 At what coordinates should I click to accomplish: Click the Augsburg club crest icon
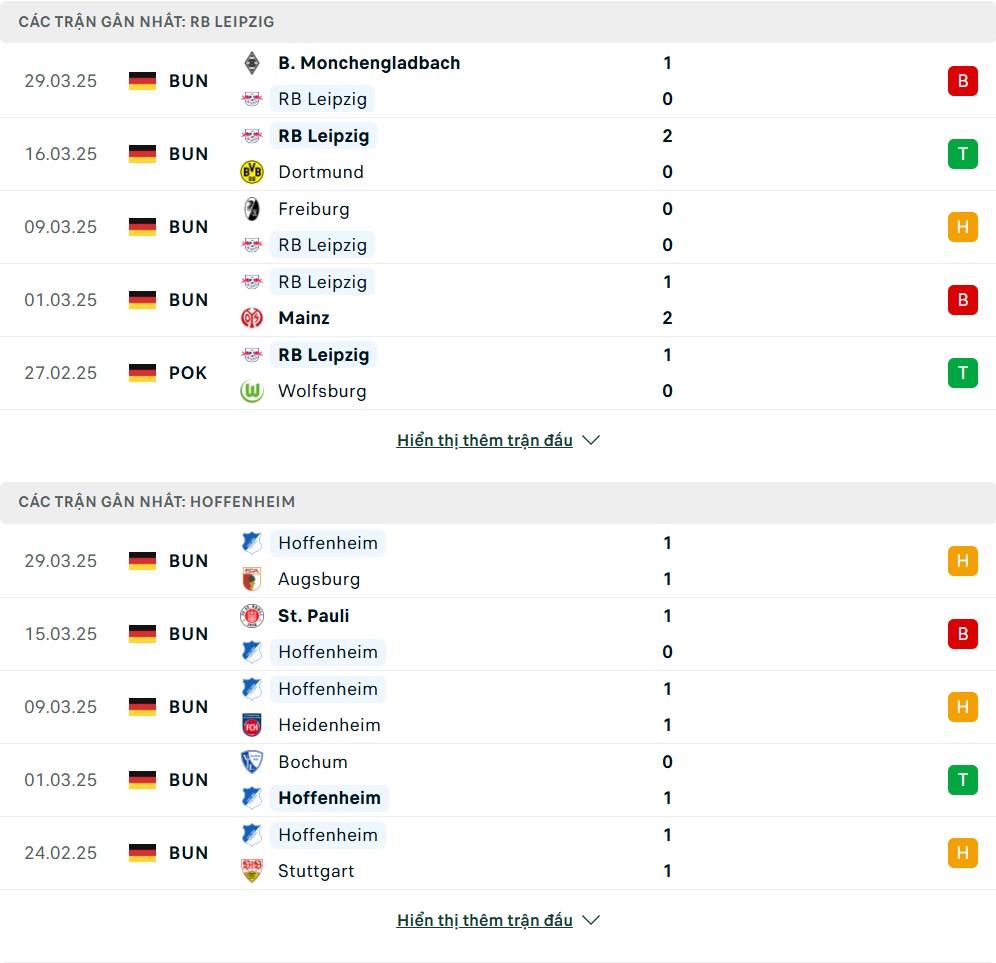tap(252, 579)
